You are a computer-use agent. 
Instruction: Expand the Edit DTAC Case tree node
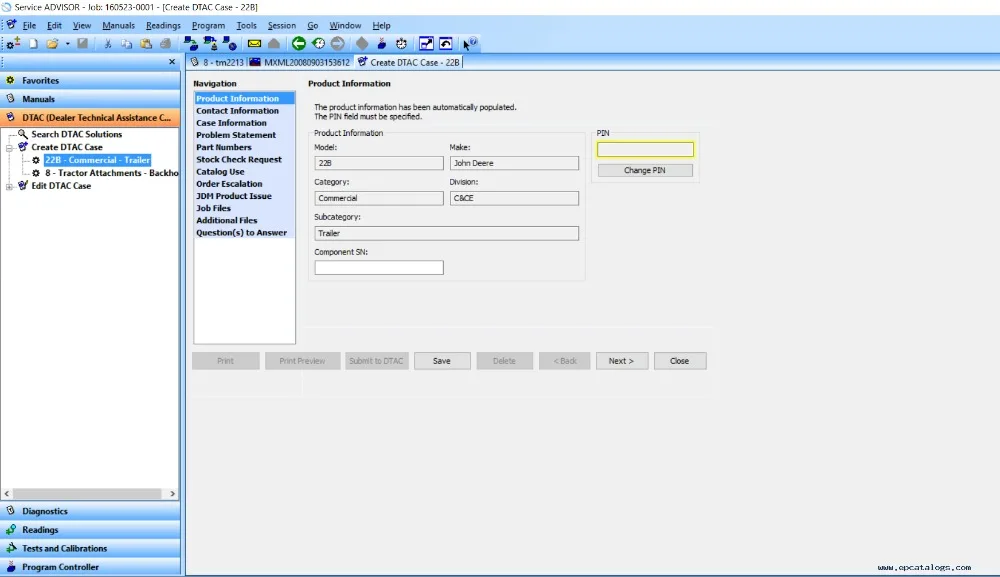coord(10,186)
